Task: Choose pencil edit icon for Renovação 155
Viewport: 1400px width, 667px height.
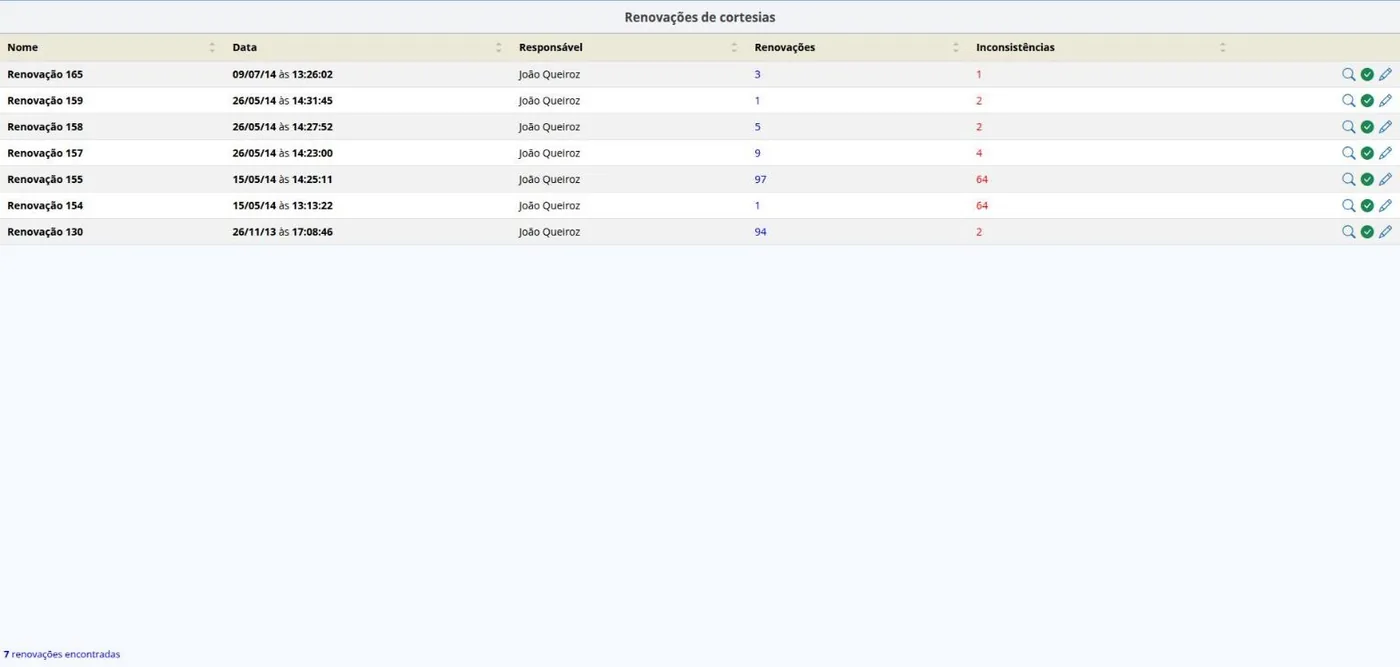Action: pyautogui.click(x=1385, y=179)
